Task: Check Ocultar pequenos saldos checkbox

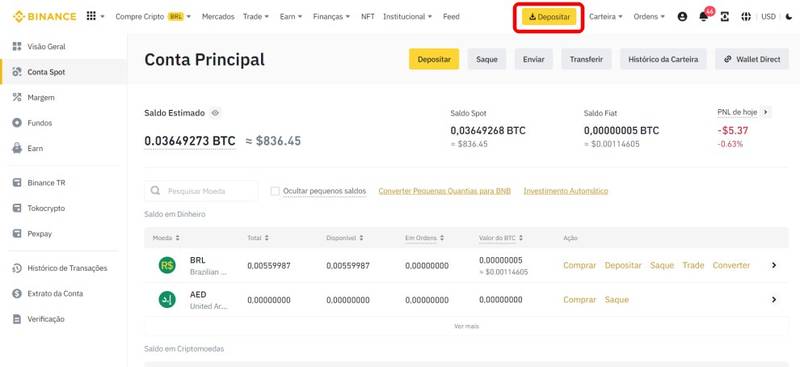Action: [x=275, y=191]
